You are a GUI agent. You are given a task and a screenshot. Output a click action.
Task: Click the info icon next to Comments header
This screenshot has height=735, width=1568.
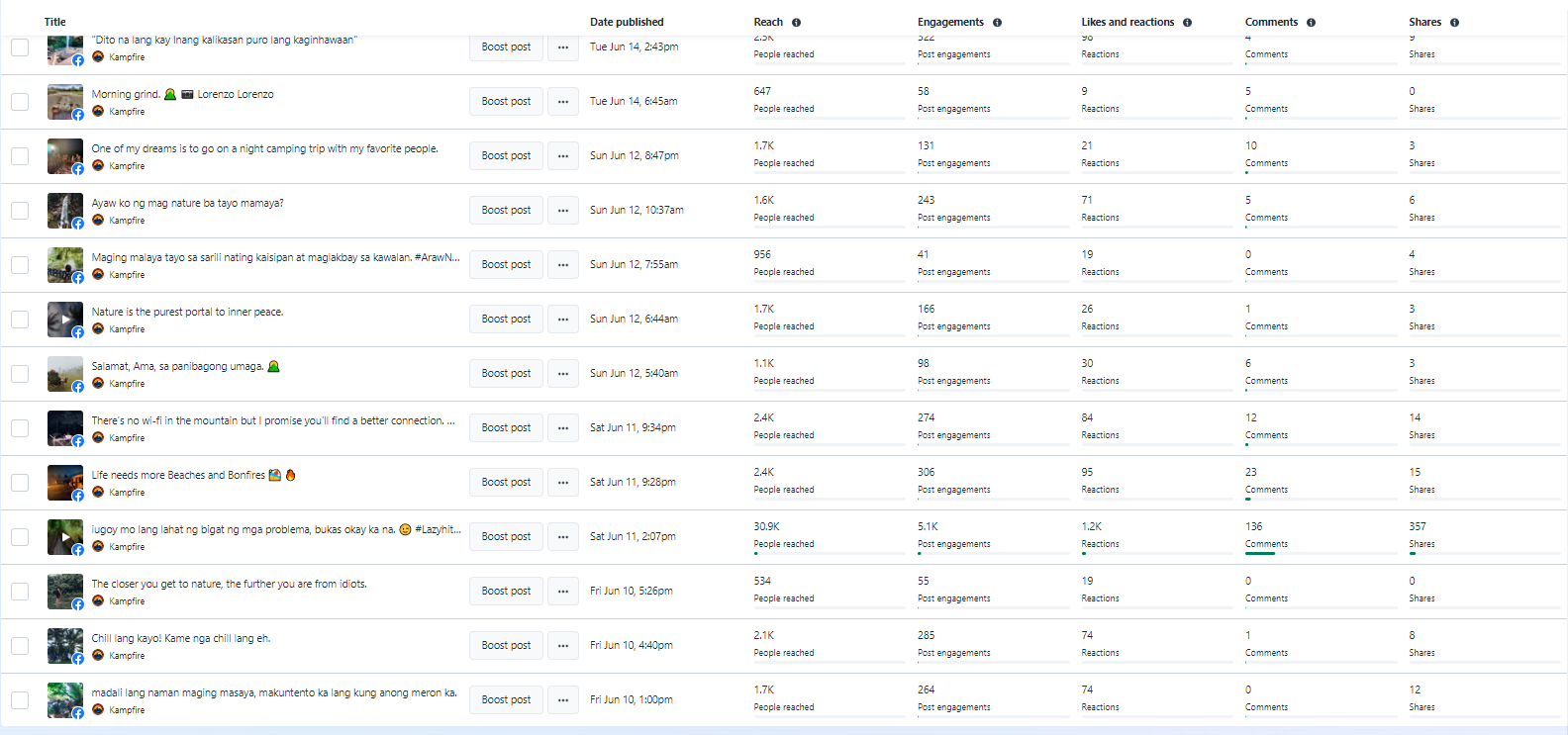click(1311, 23)
